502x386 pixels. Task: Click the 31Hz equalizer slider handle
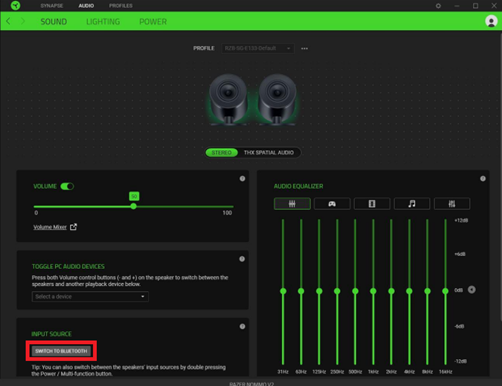click(283, 291)
